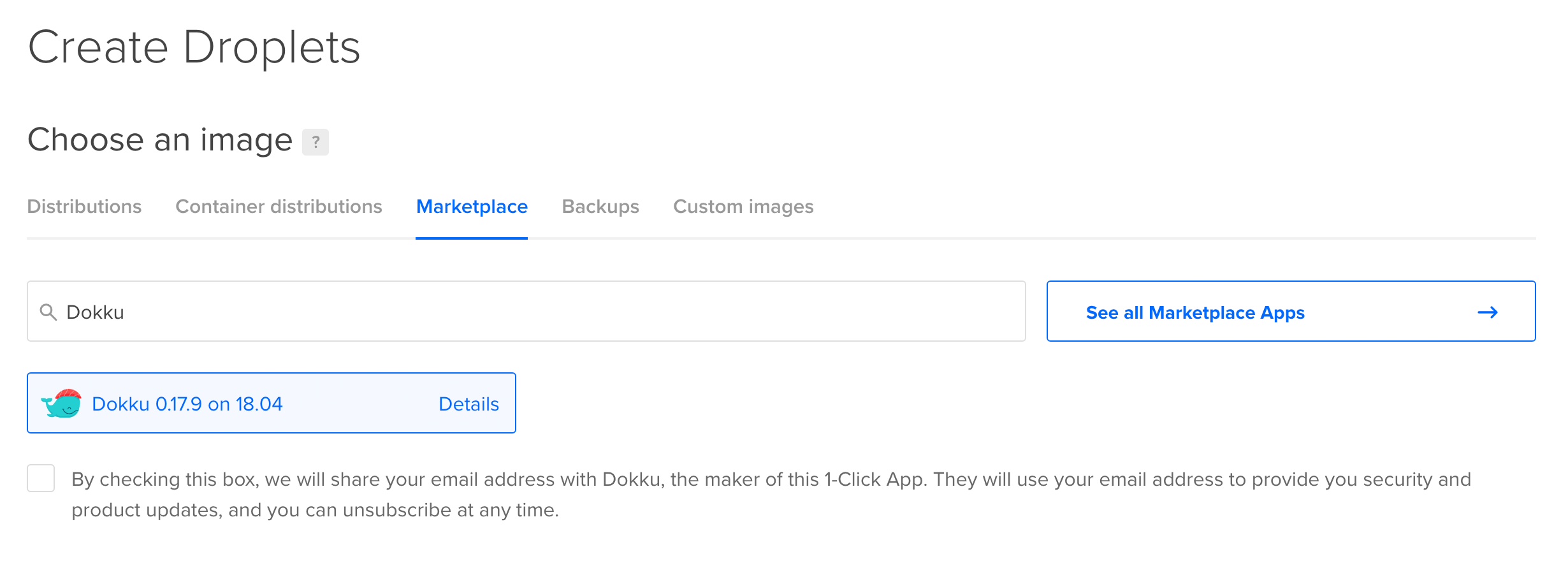Viewport: 1568px width, 561px height.
Task: Click the 'product updates' line of consent text
Action: (315, 510)
